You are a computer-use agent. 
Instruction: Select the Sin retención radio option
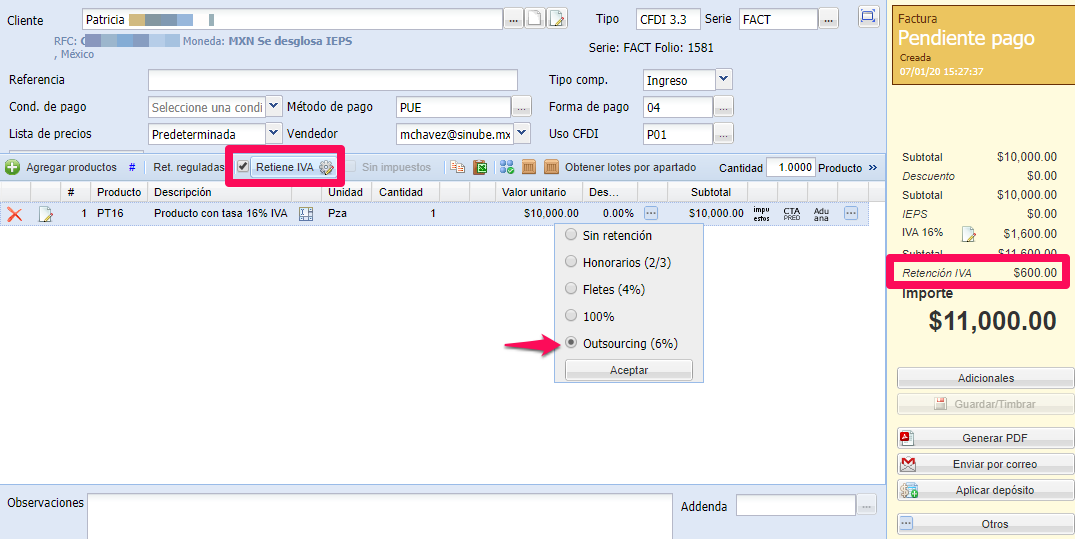[571, 235]
